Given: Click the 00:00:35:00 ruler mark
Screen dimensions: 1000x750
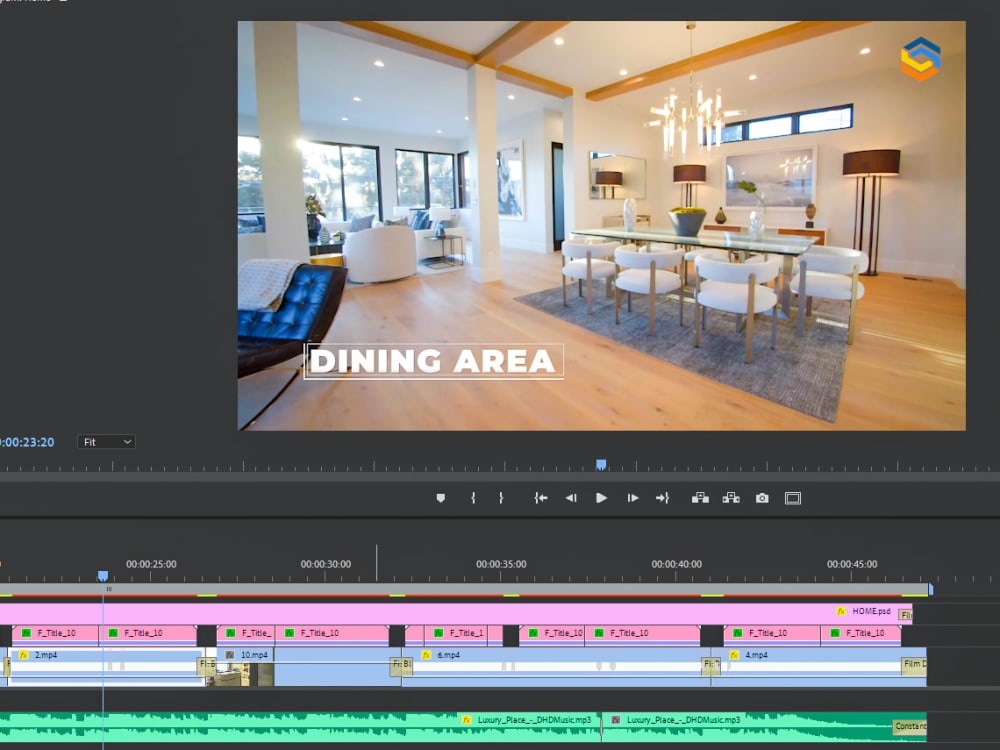Looking at the screenshot, I should (x=501, y=564).
